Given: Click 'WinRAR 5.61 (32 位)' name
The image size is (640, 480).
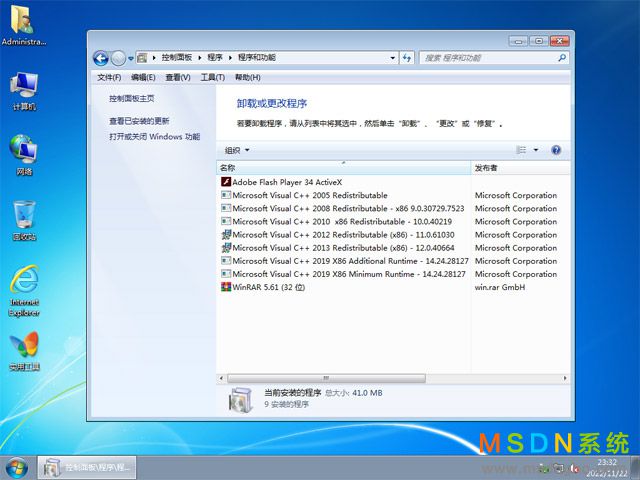Looking at the screenshot, I should tap(269, 287).
